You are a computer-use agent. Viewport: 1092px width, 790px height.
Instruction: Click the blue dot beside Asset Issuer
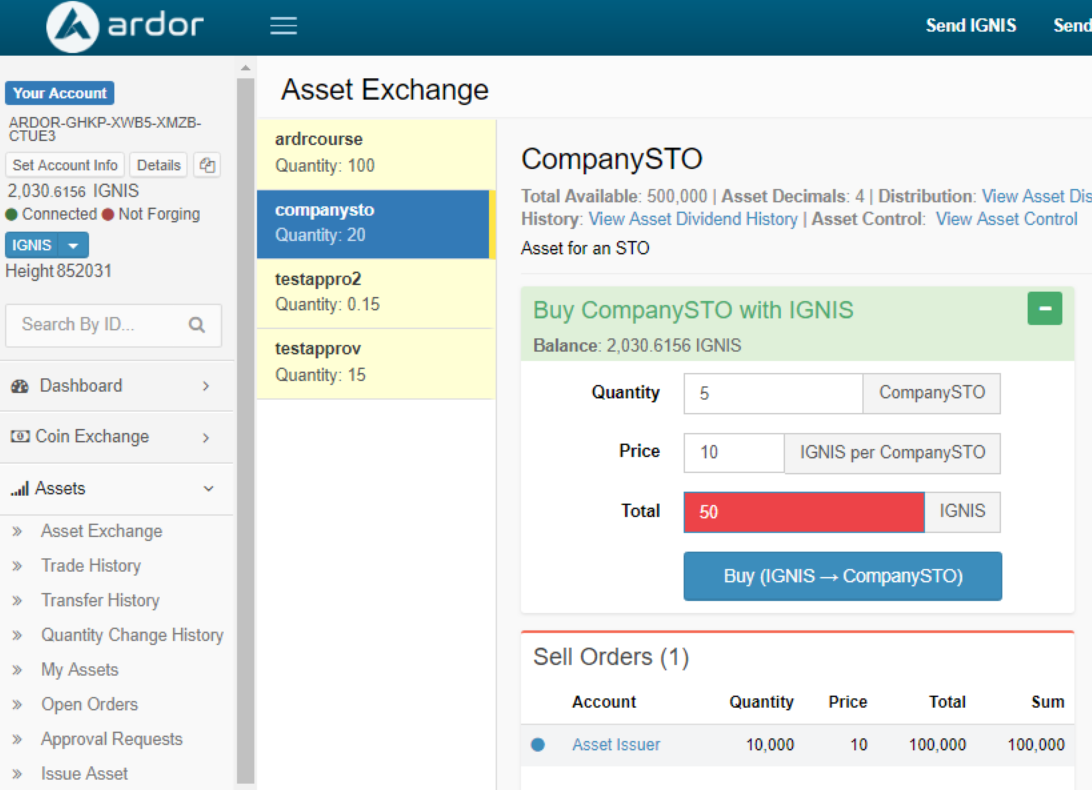[538, 745]
